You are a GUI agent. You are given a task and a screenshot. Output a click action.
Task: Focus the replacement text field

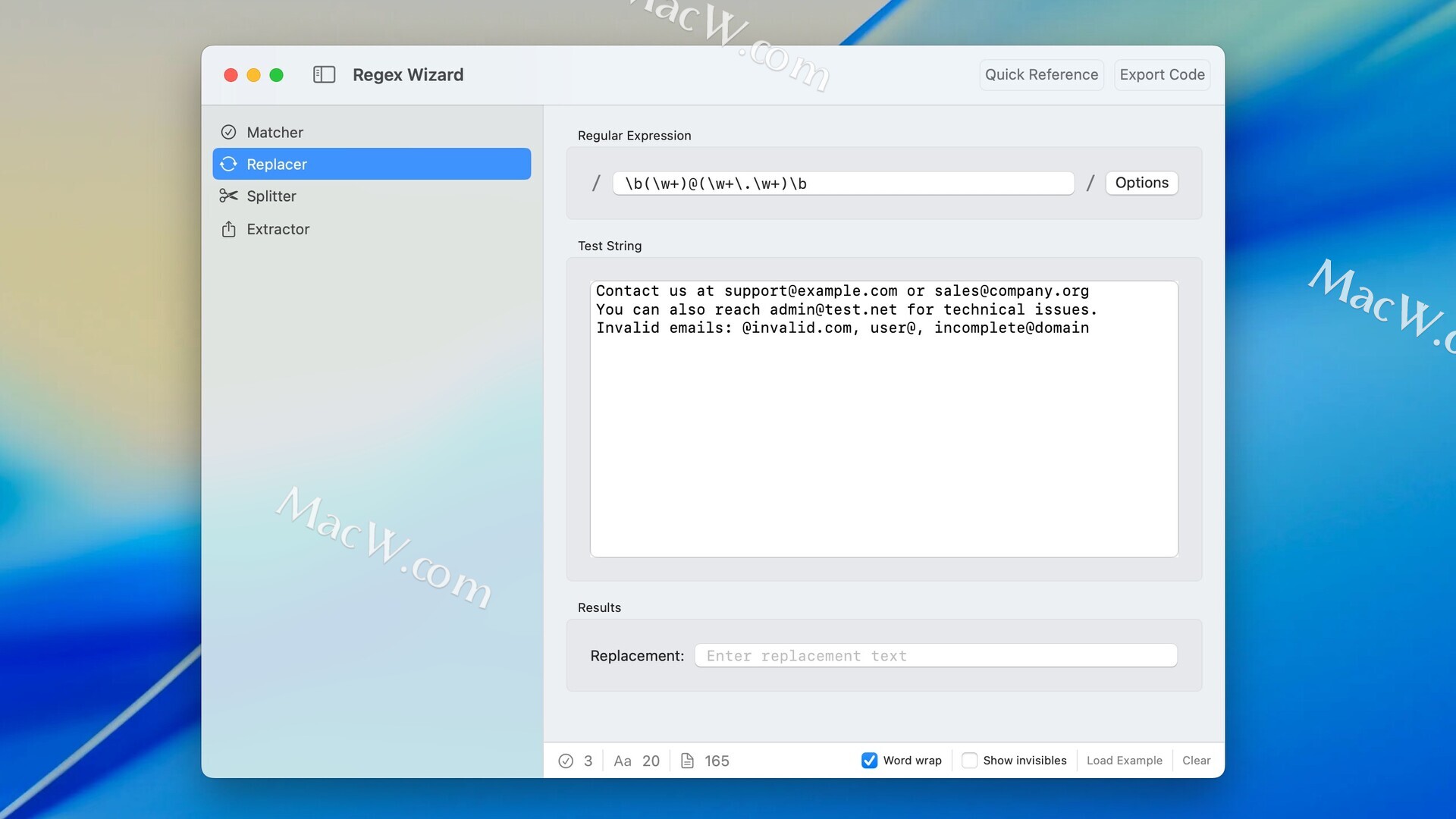coord(935,655)
